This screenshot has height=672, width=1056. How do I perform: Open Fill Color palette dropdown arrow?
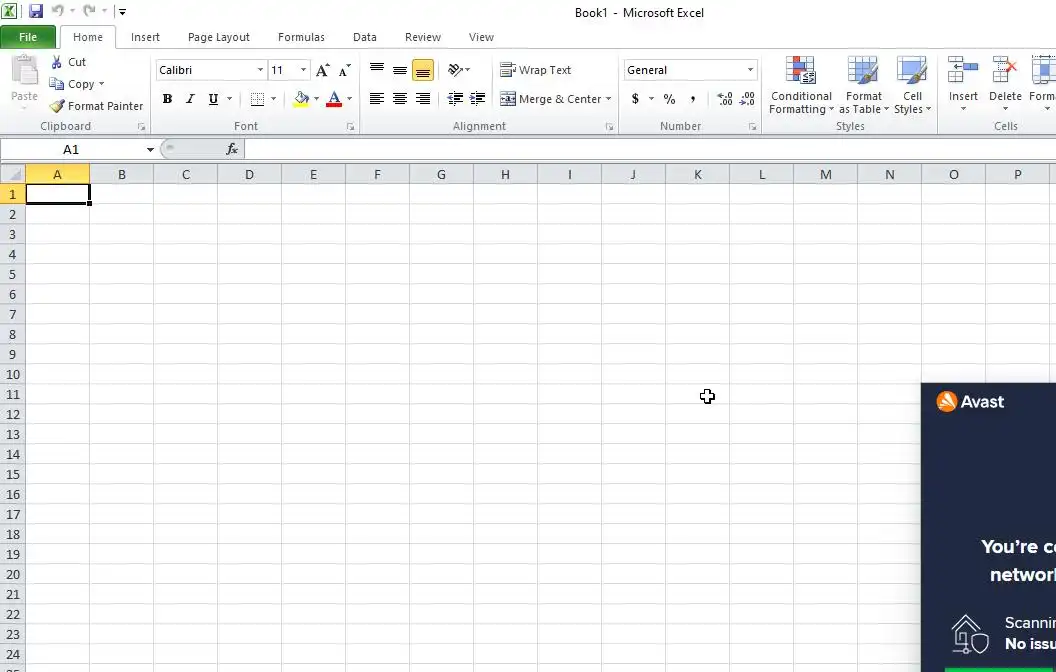(x=317, y=99)
